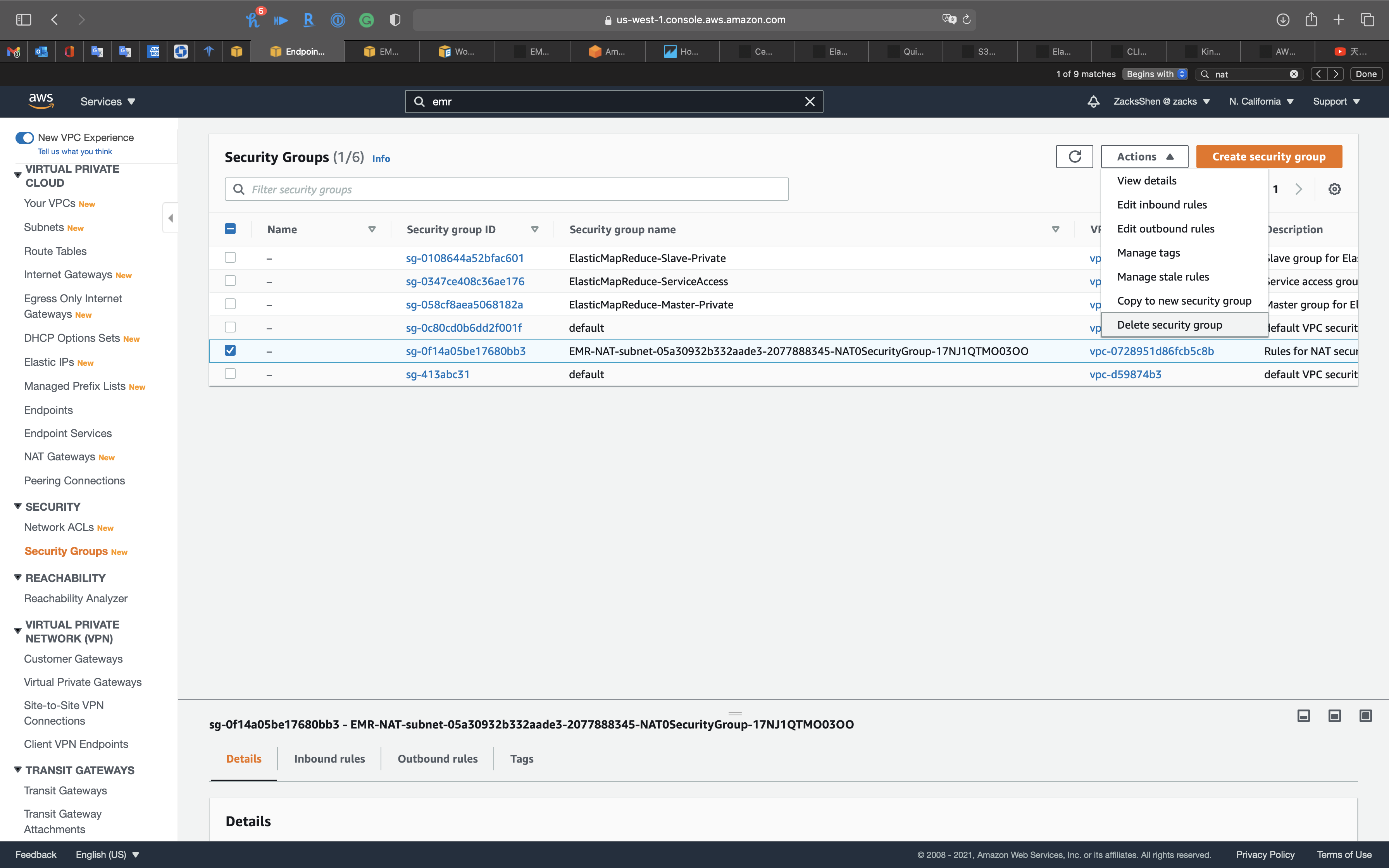
Task: Switch to the Inbound rules tab
Action: [329, 759]
